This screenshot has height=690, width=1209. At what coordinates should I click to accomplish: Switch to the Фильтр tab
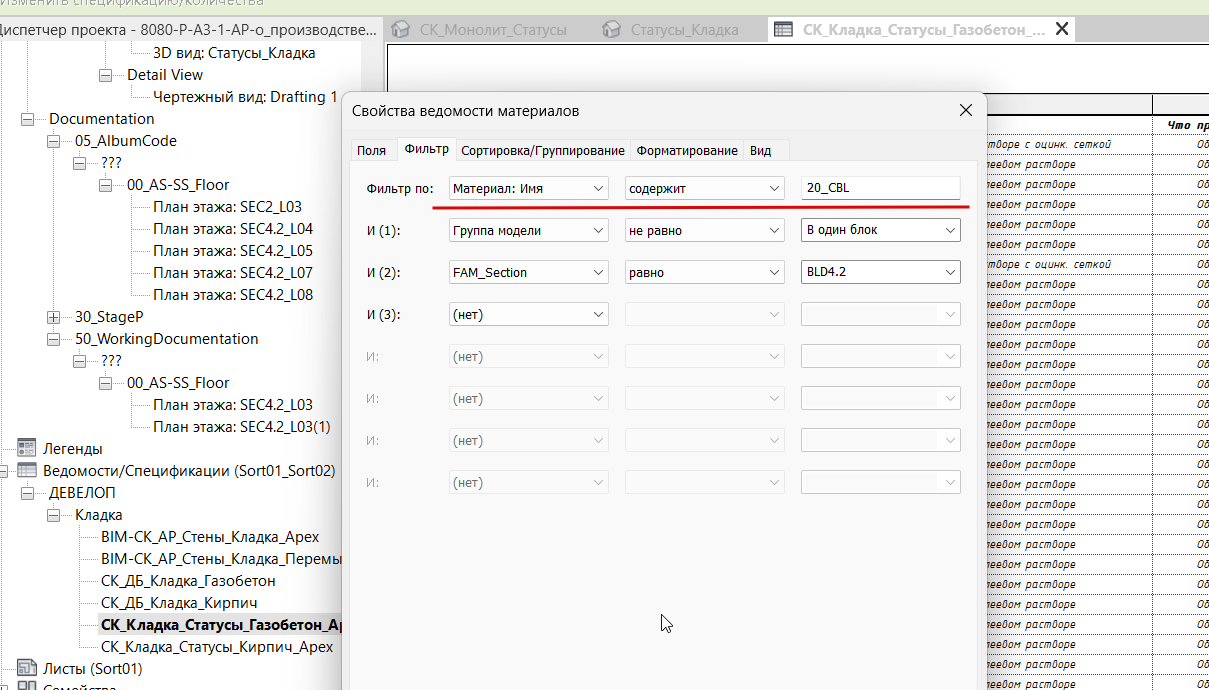pyautogui.click(x=426, y=149)
